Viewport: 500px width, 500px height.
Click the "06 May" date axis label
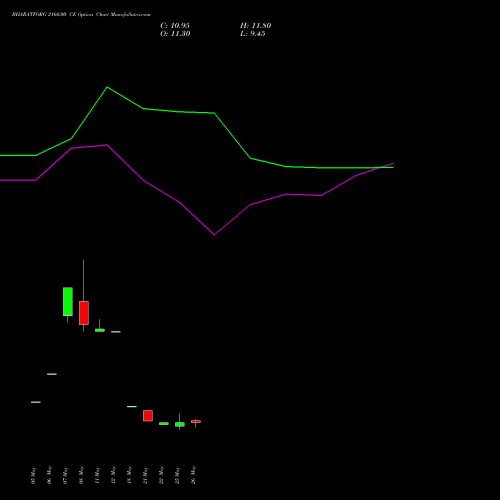pos(49,475)
